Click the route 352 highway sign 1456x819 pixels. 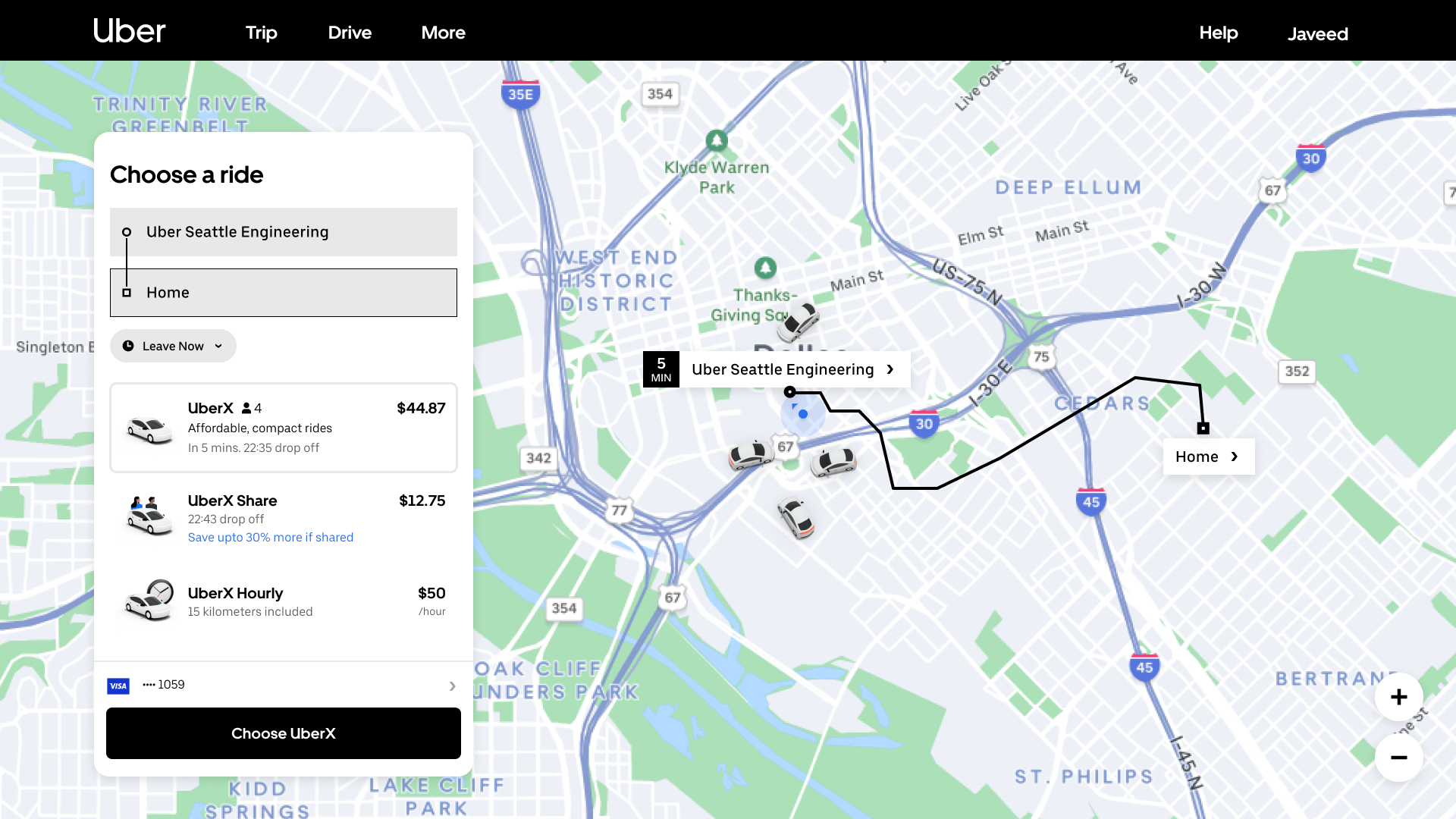point(1297,372)
